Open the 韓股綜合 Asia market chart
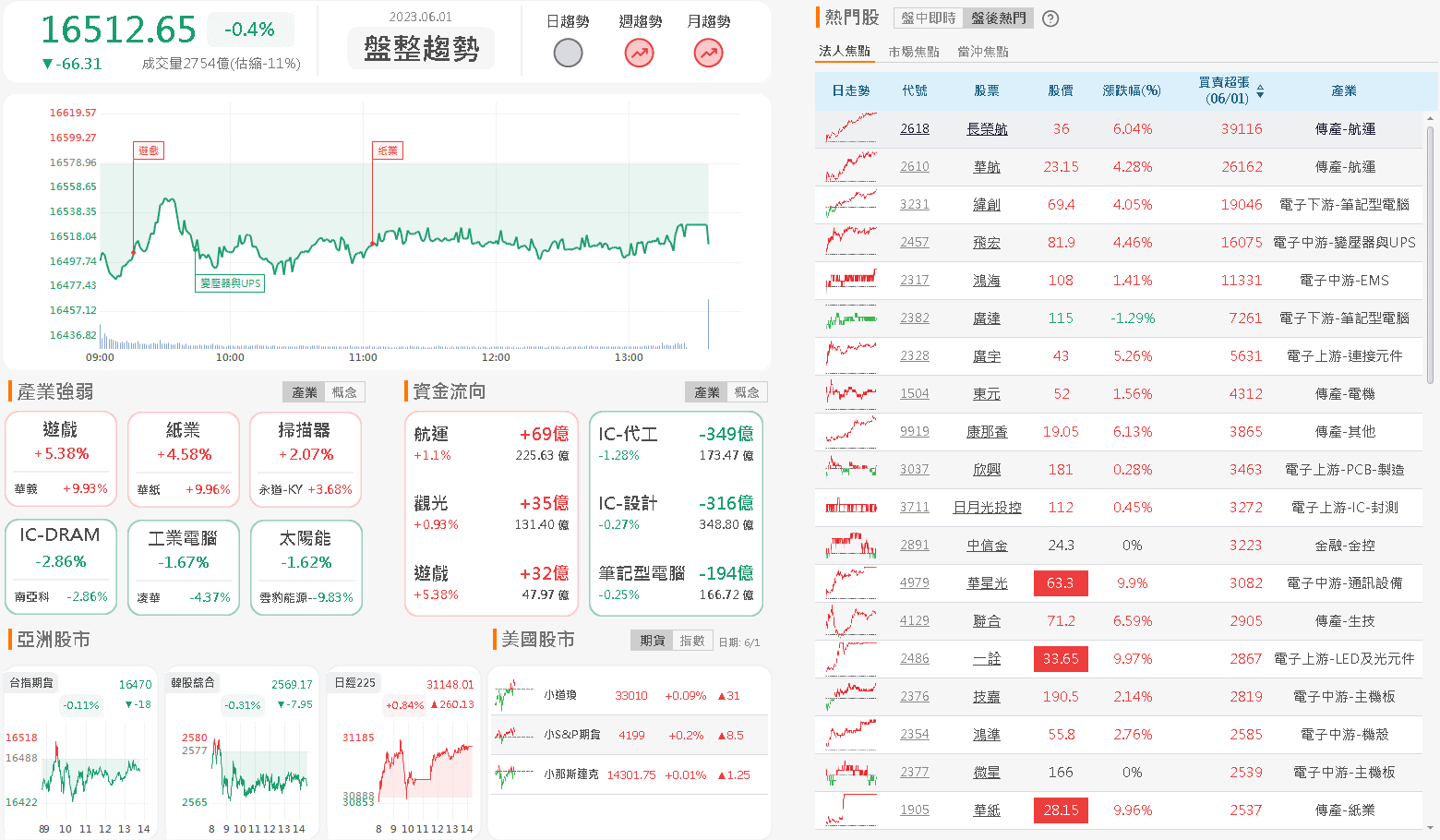This screenshot has width=1440, height=840. (x=241, y=753)
